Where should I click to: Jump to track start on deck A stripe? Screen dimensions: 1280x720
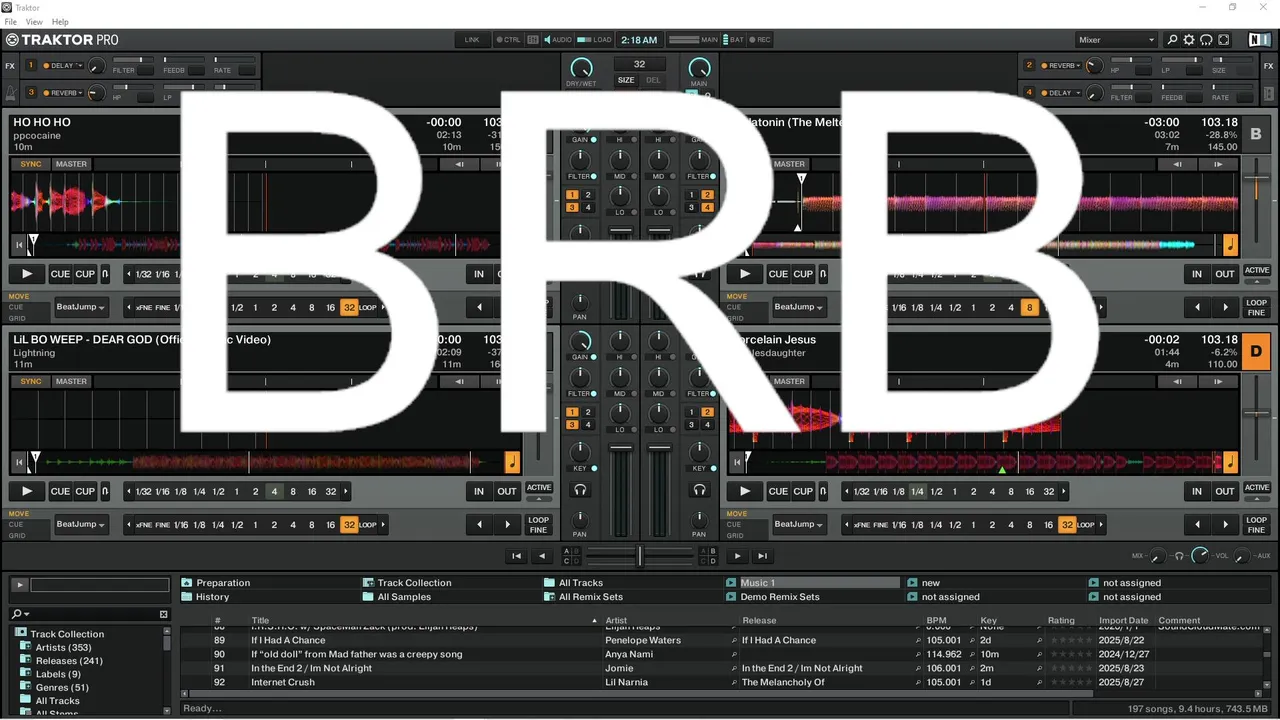coord(18,244)
